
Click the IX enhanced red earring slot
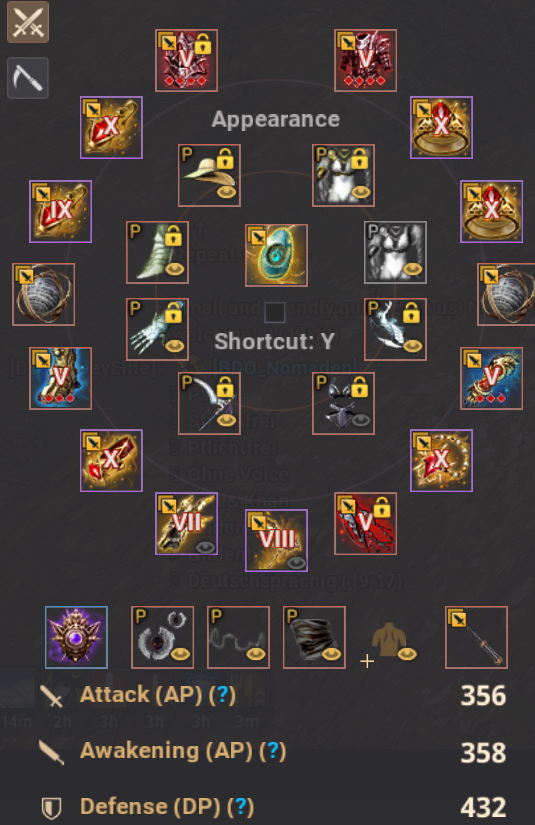tap(60, 212)
